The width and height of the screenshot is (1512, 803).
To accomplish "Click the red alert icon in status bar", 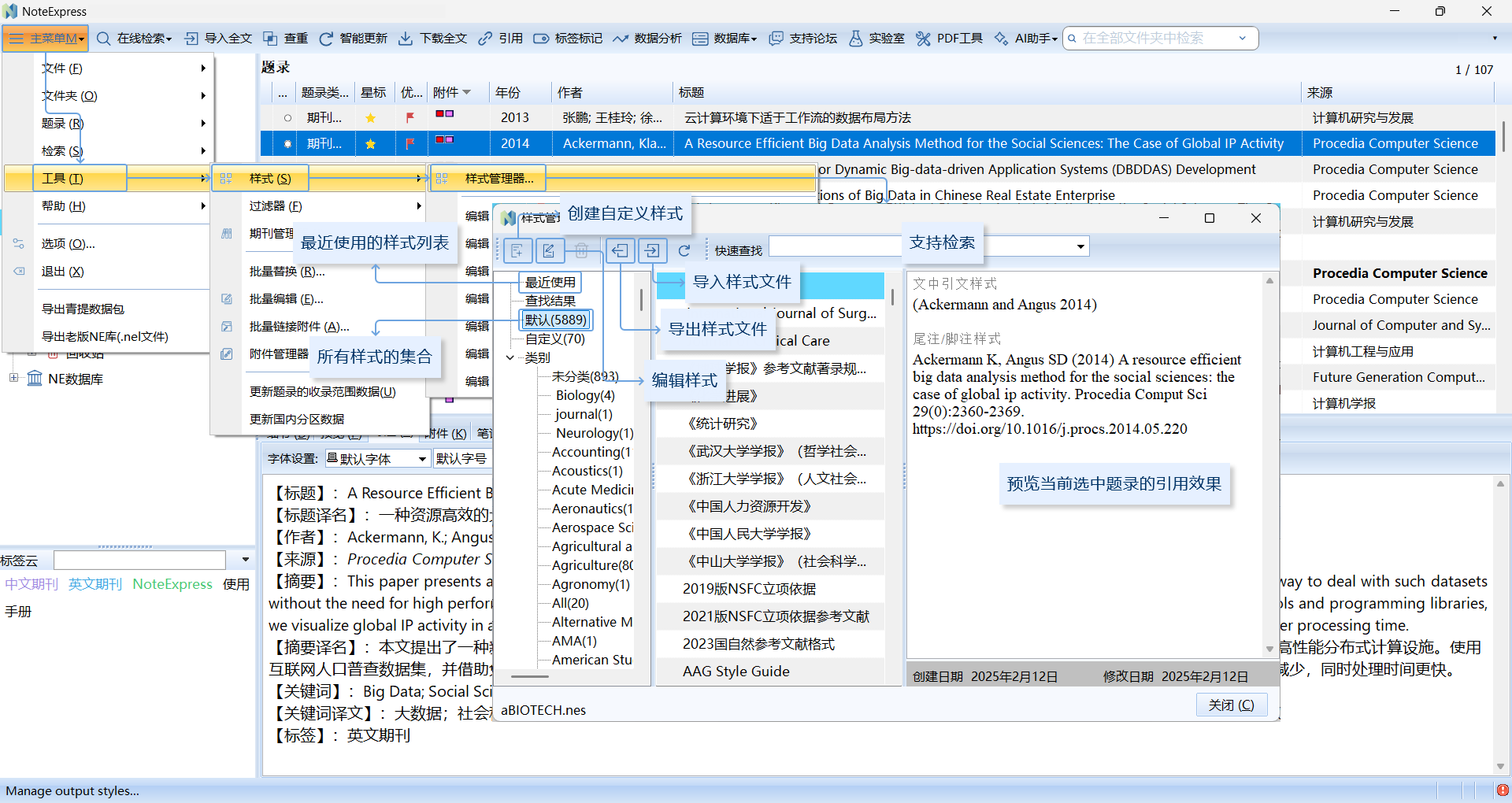I will pyautogui.click(x=1503, y=790).
